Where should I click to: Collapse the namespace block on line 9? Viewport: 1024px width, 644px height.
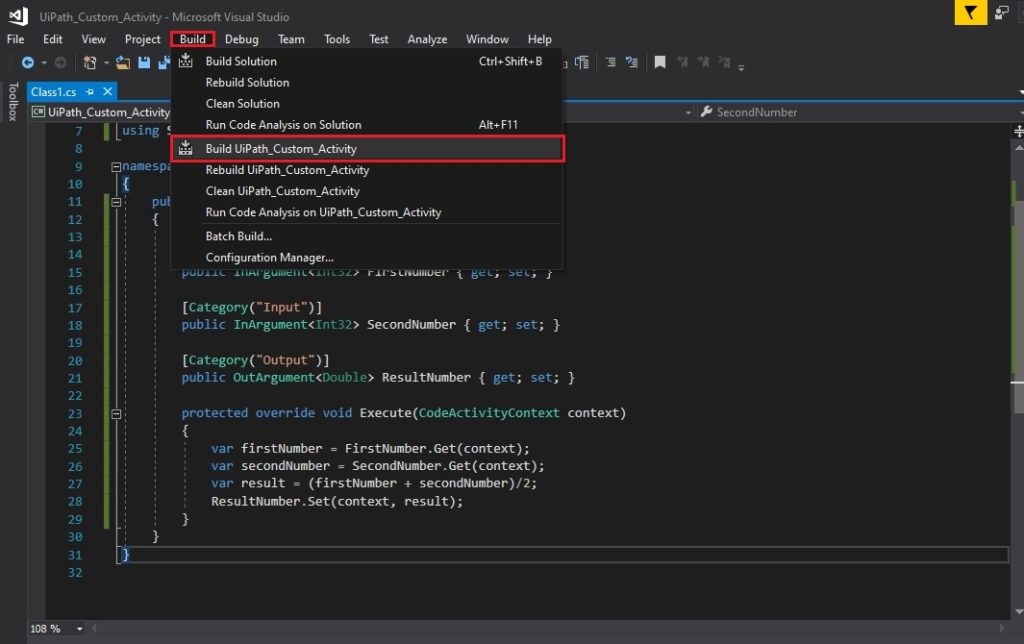click(x=116, y=167)
